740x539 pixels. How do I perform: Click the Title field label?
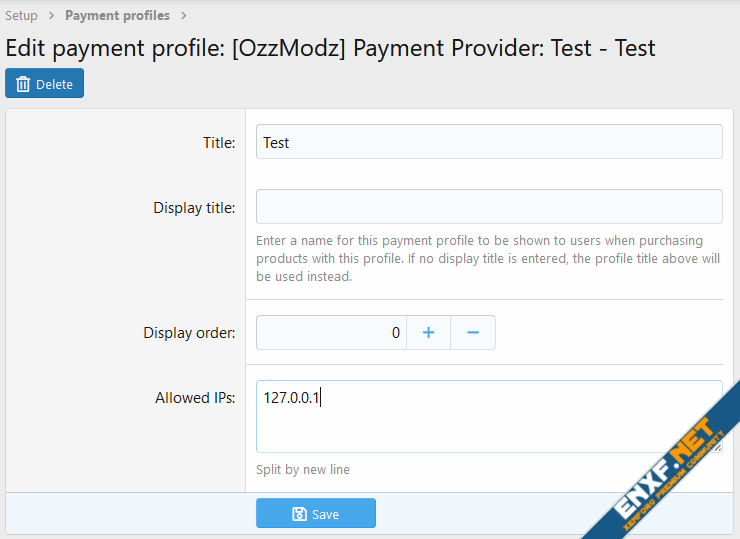pos(219,143)
